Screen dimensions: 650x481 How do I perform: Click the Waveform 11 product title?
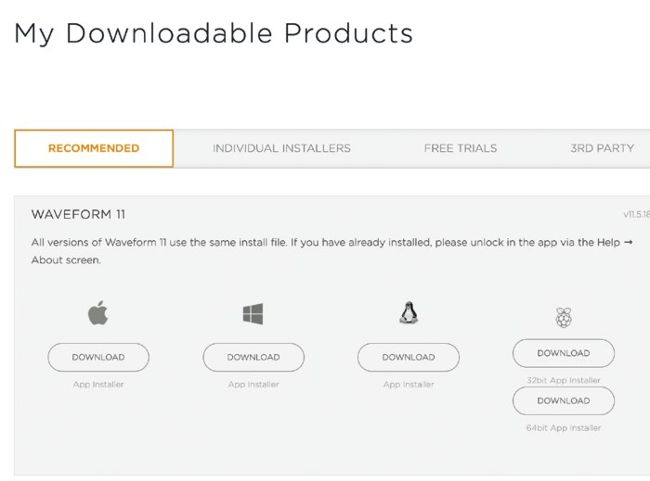click(x=78, y=214)
